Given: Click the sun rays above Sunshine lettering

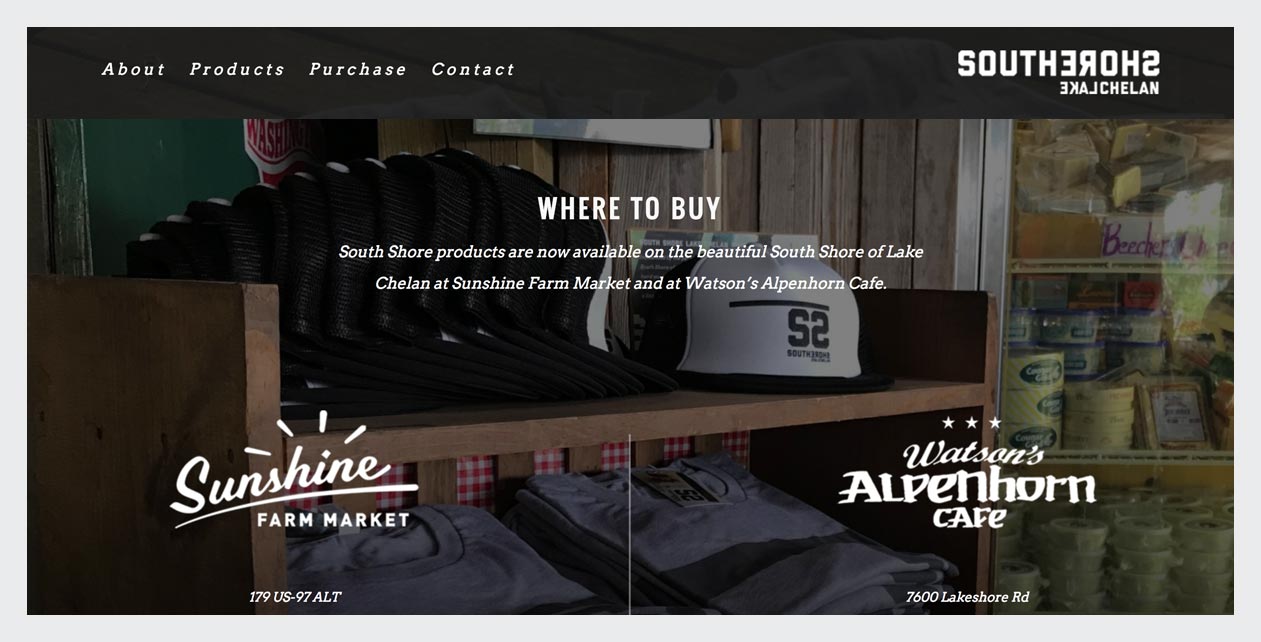Looking at the screenshot, I should 321,429.
